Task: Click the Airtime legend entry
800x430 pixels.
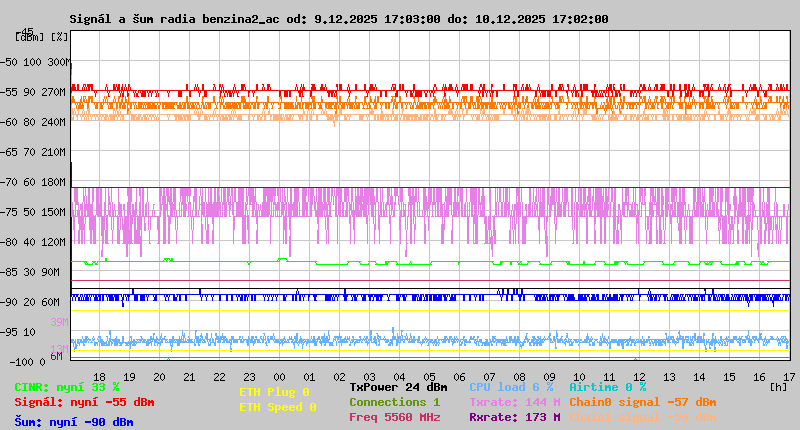Action: pos(607,387)
